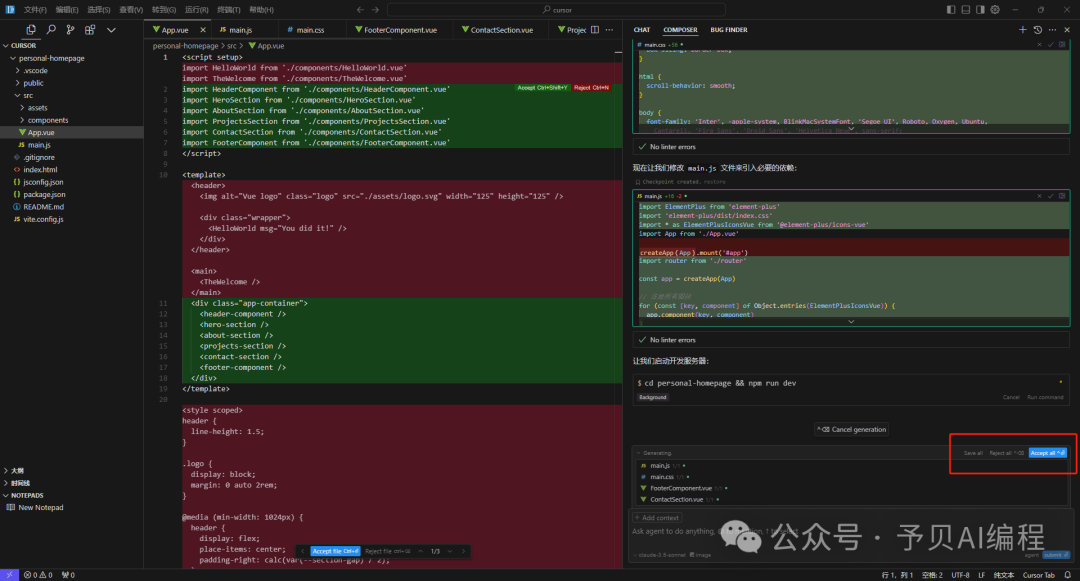
Task: Switch to the ContactSection.vue editor tab
Action: point(501,30)
